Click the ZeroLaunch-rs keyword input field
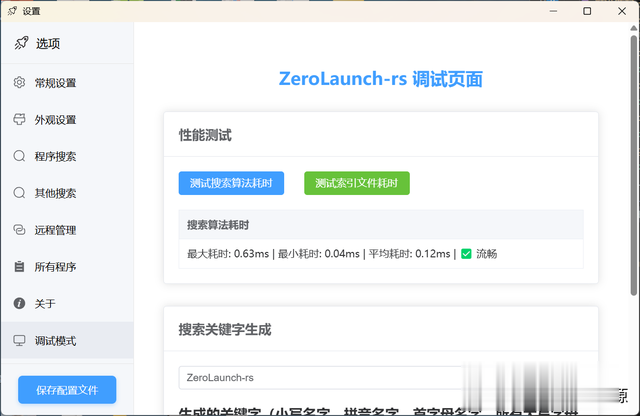Screen dimensions: 640x416 [322, 378]
